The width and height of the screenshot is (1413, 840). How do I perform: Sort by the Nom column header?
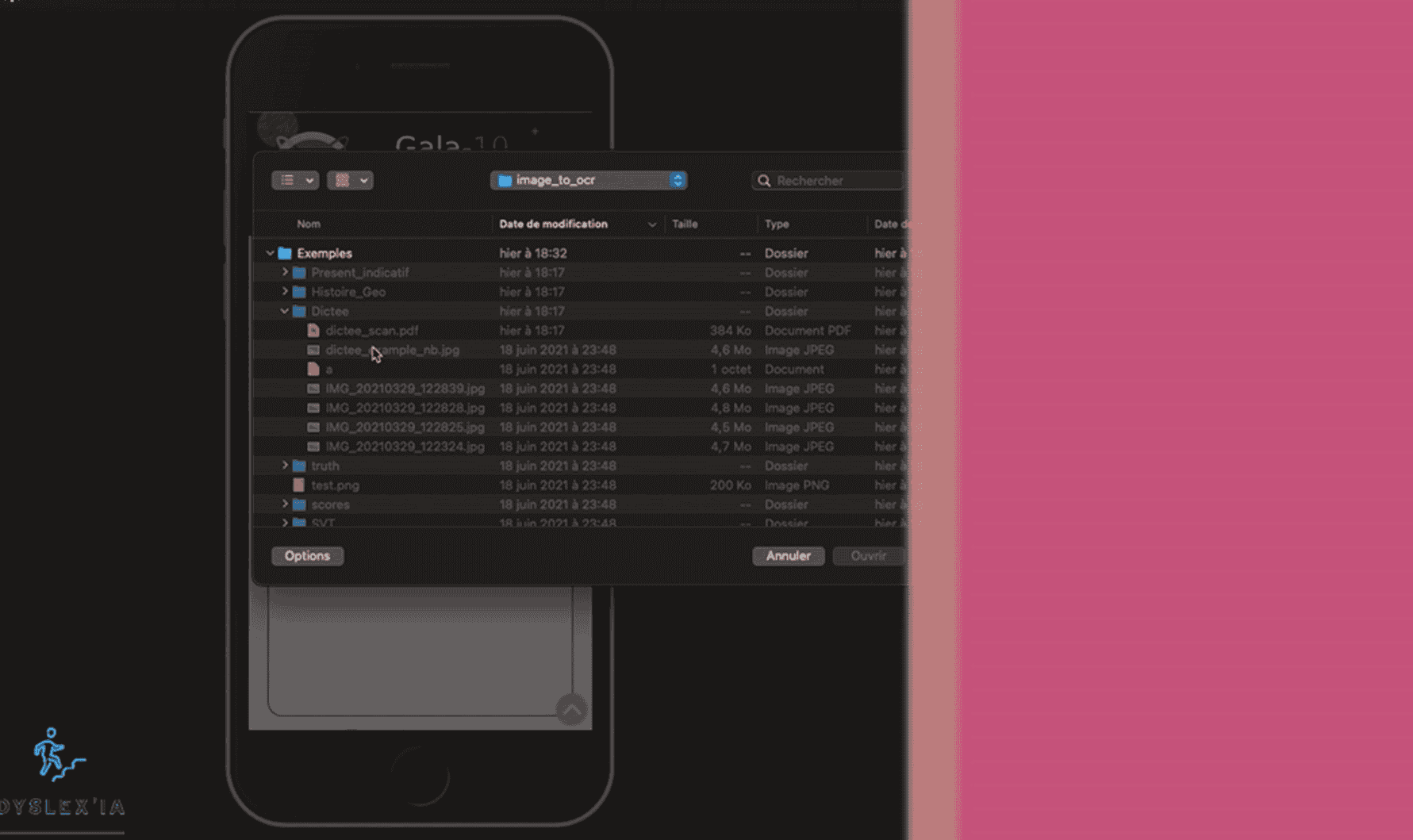tap(309, 224)
